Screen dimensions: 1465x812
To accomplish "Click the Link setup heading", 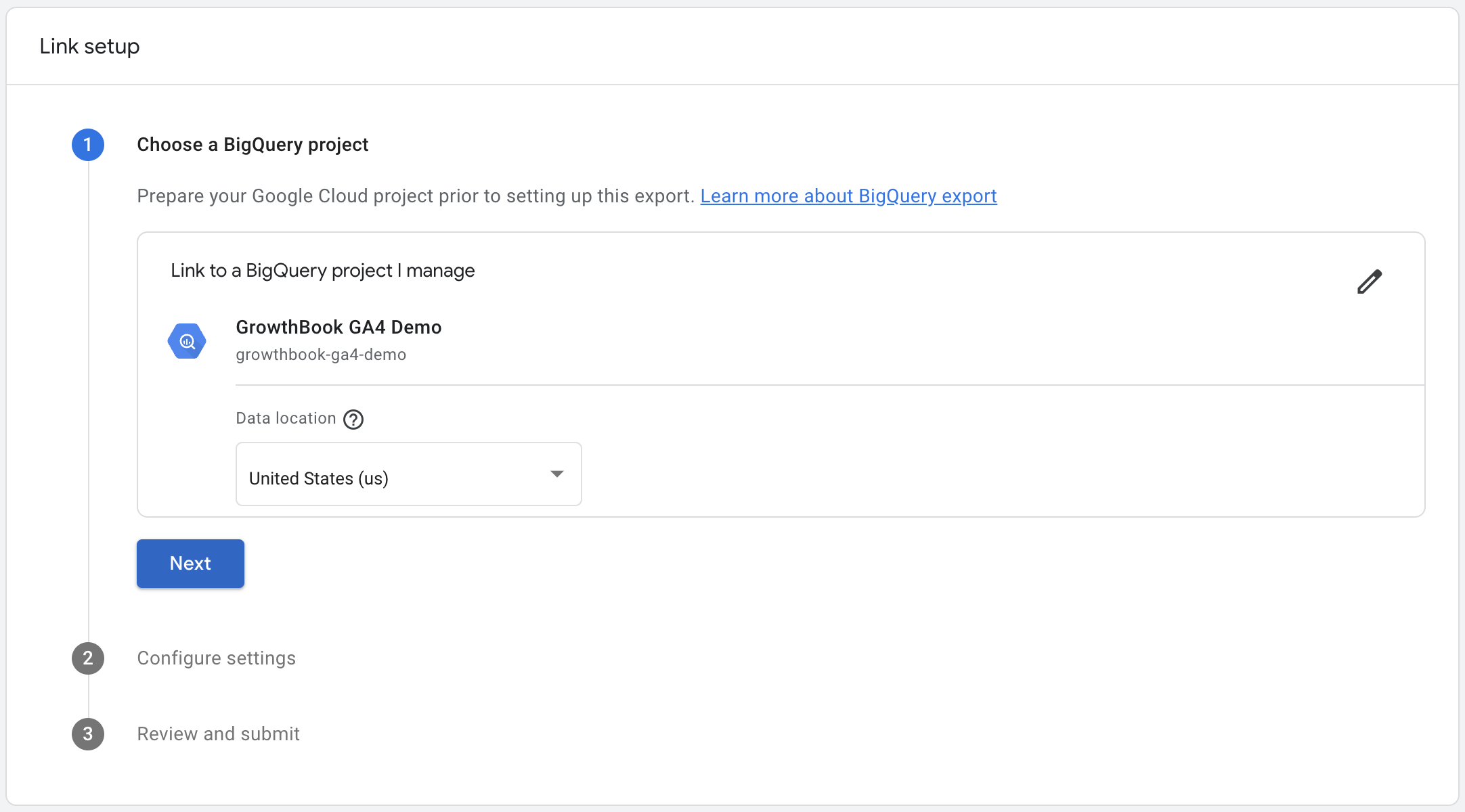I will 89,47.
